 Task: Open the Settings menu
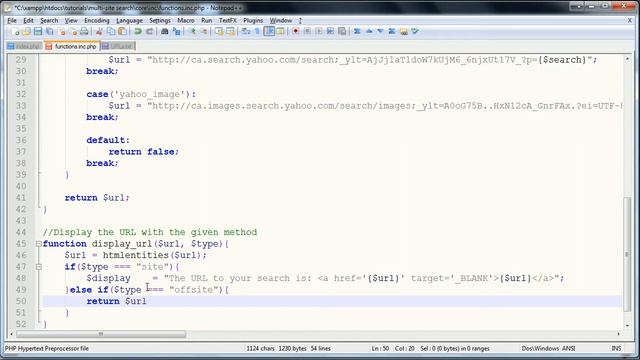(x=160, y=20)
